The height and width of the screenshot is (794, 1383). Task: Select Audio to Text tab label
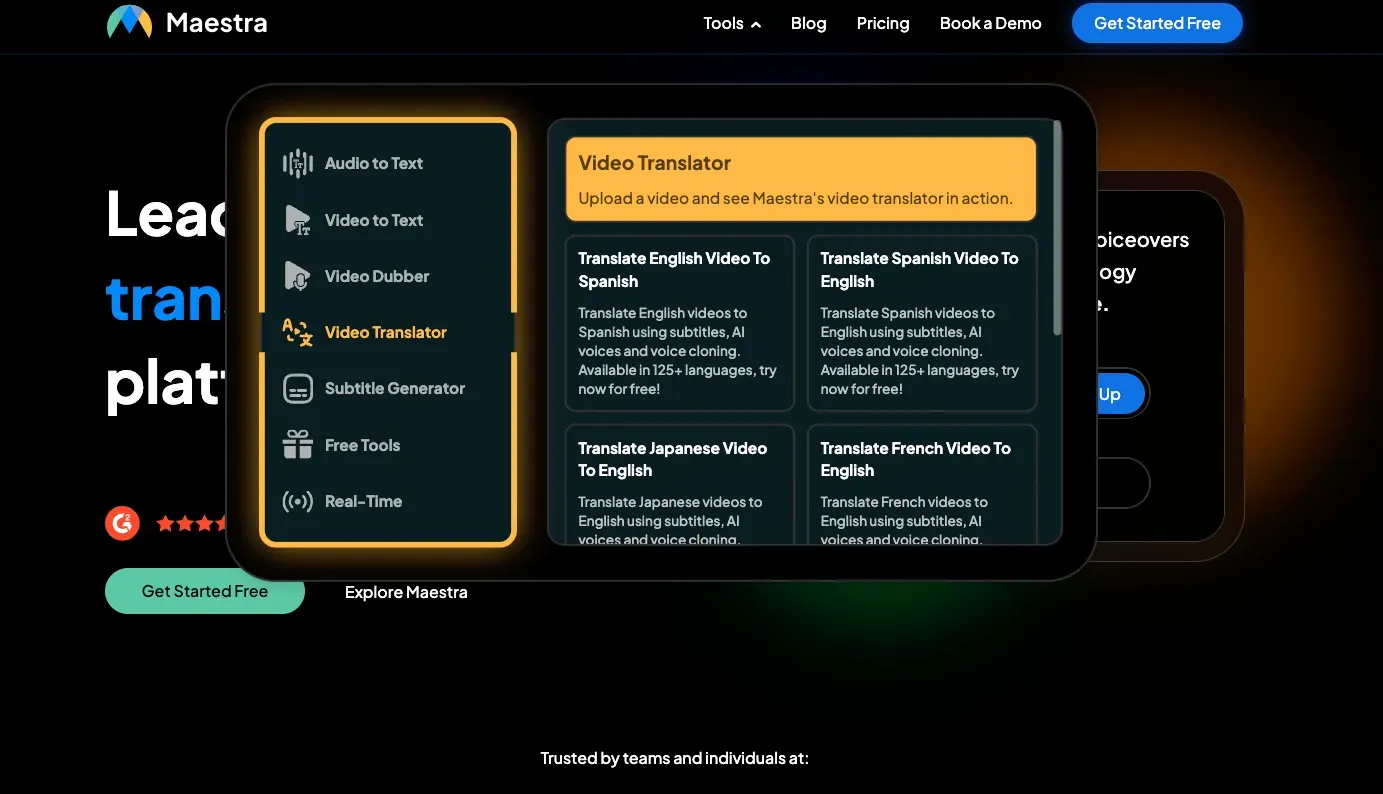[x=374, y=163]
